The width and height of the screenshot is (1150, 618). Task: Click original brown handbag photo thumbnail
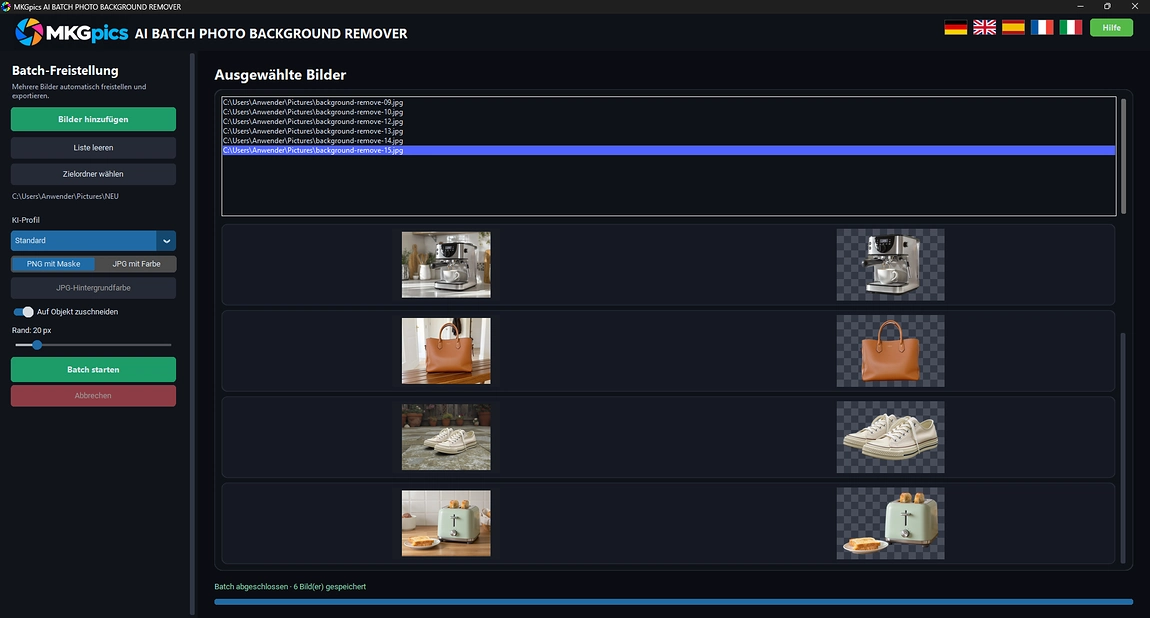coord(446,350)
